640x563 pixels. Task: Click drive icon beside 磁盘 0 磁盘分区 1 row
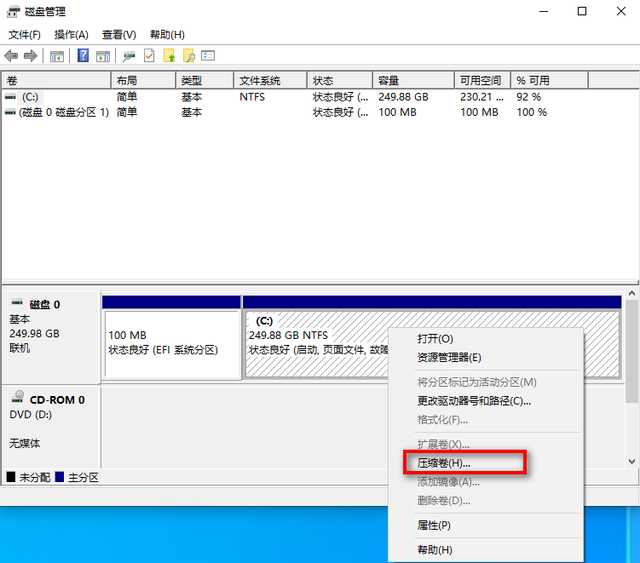coord(10,112)
